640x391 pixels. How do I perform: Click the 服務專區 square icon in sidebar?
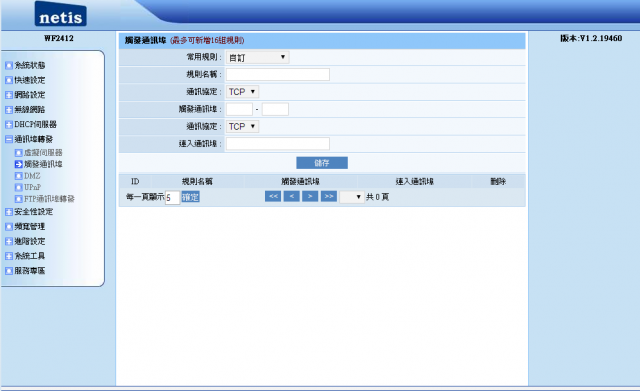[x=9, y=271]
